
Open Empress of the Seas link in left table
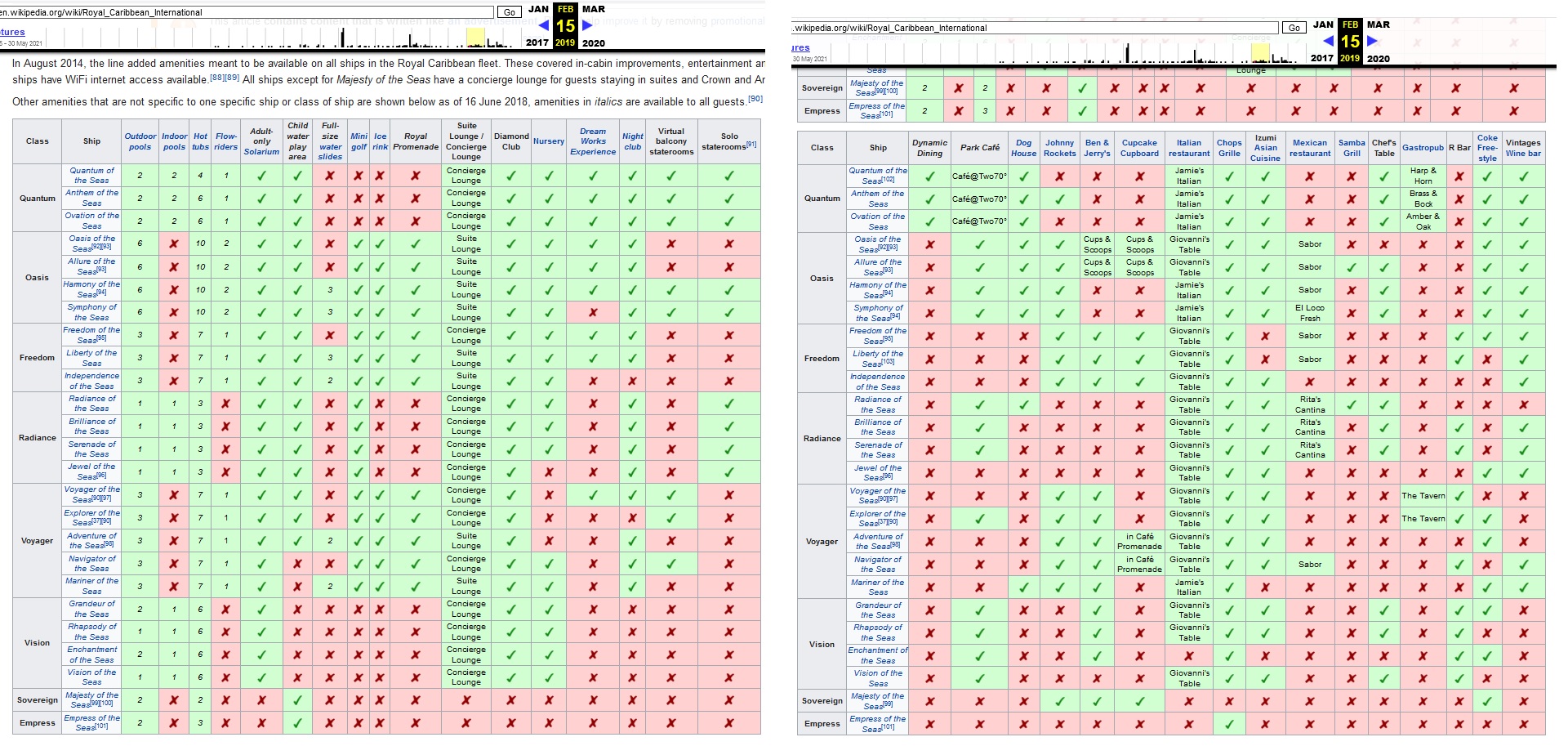point(91,723)
